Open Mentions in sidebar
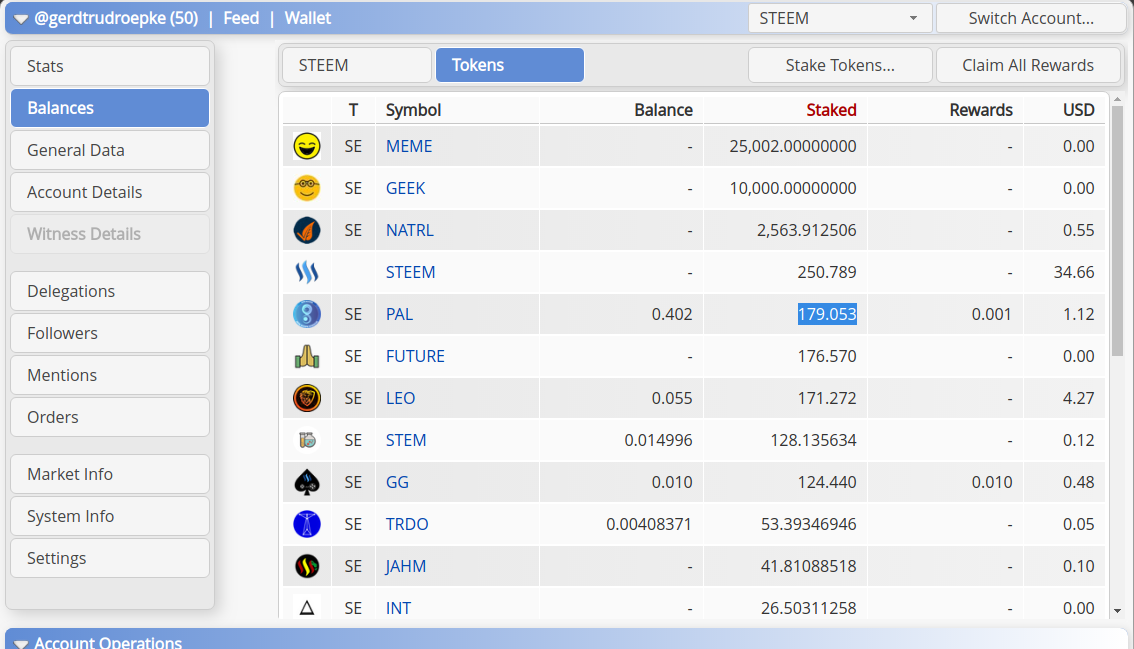Viewport: 1134px width, 649px height. (110, 375)
